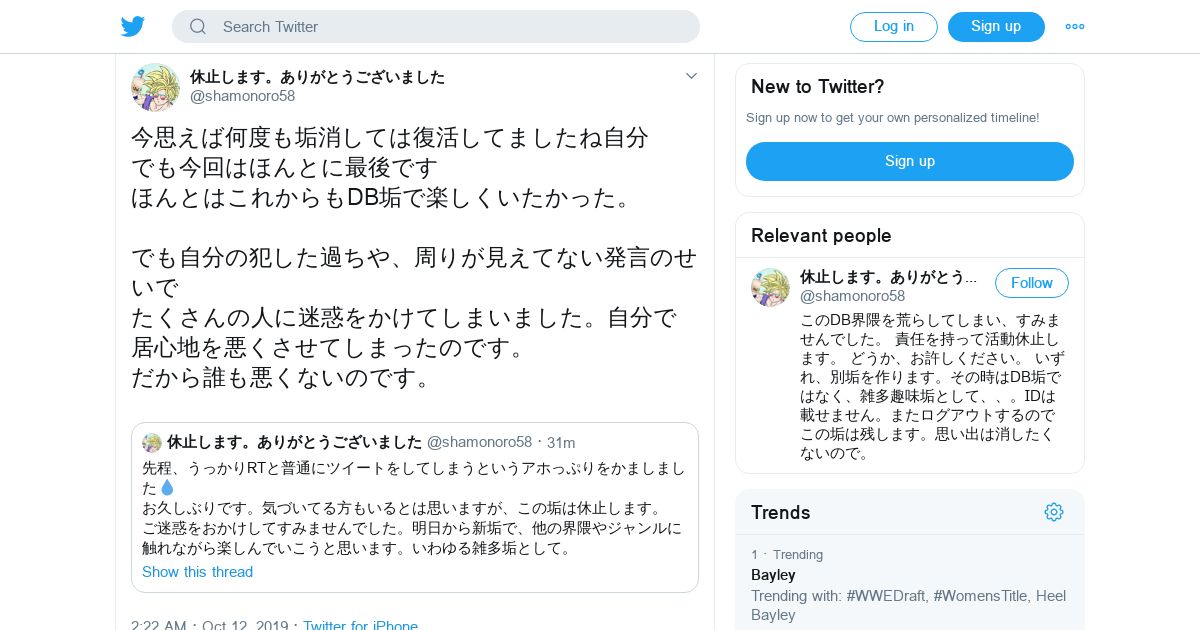Screen dimensions: 1200x630
Task: Follow the shamonoro58 account
Action: tap(1032, 283)
